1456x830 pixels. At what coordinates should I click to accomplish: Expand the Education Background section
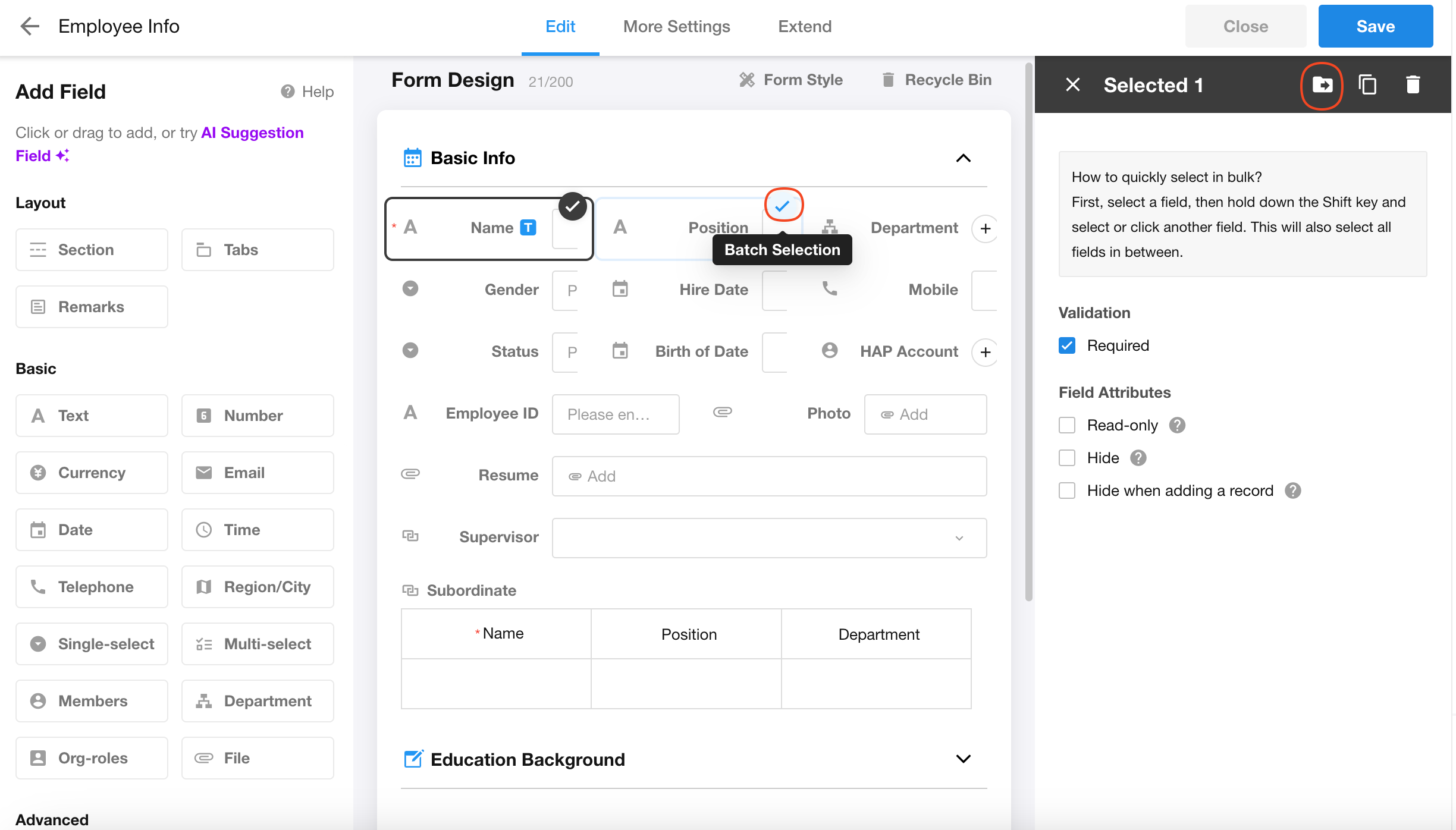(963, 759)
